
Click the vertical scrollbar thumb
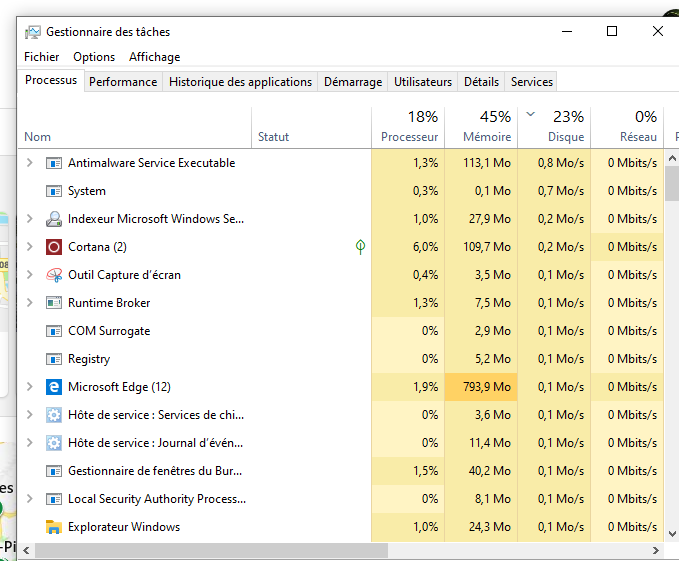pos(672,184)
